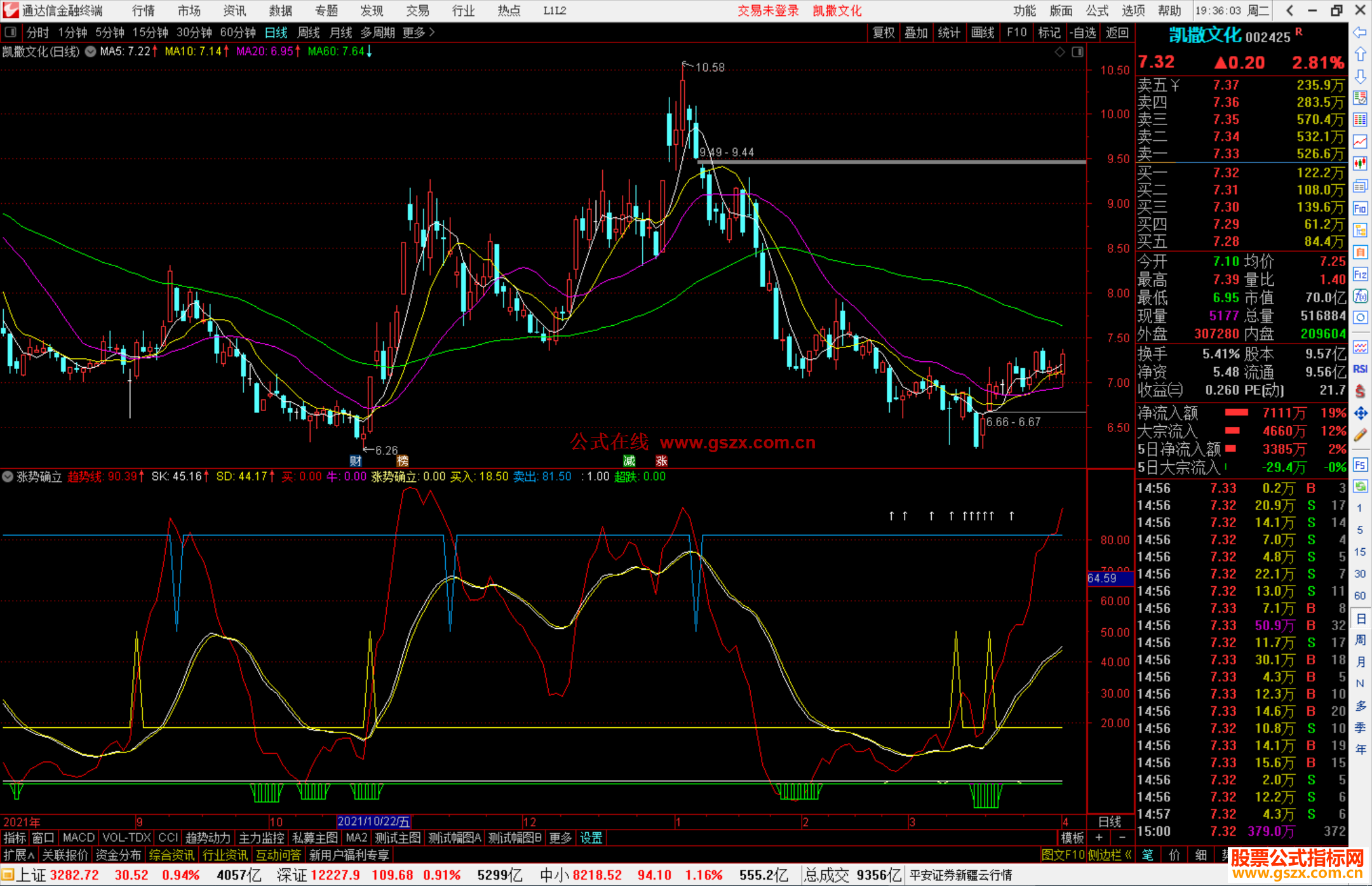Switch to 60-minute period in right sidebar
The image size is (1372, 886).
click(1360, 596)
